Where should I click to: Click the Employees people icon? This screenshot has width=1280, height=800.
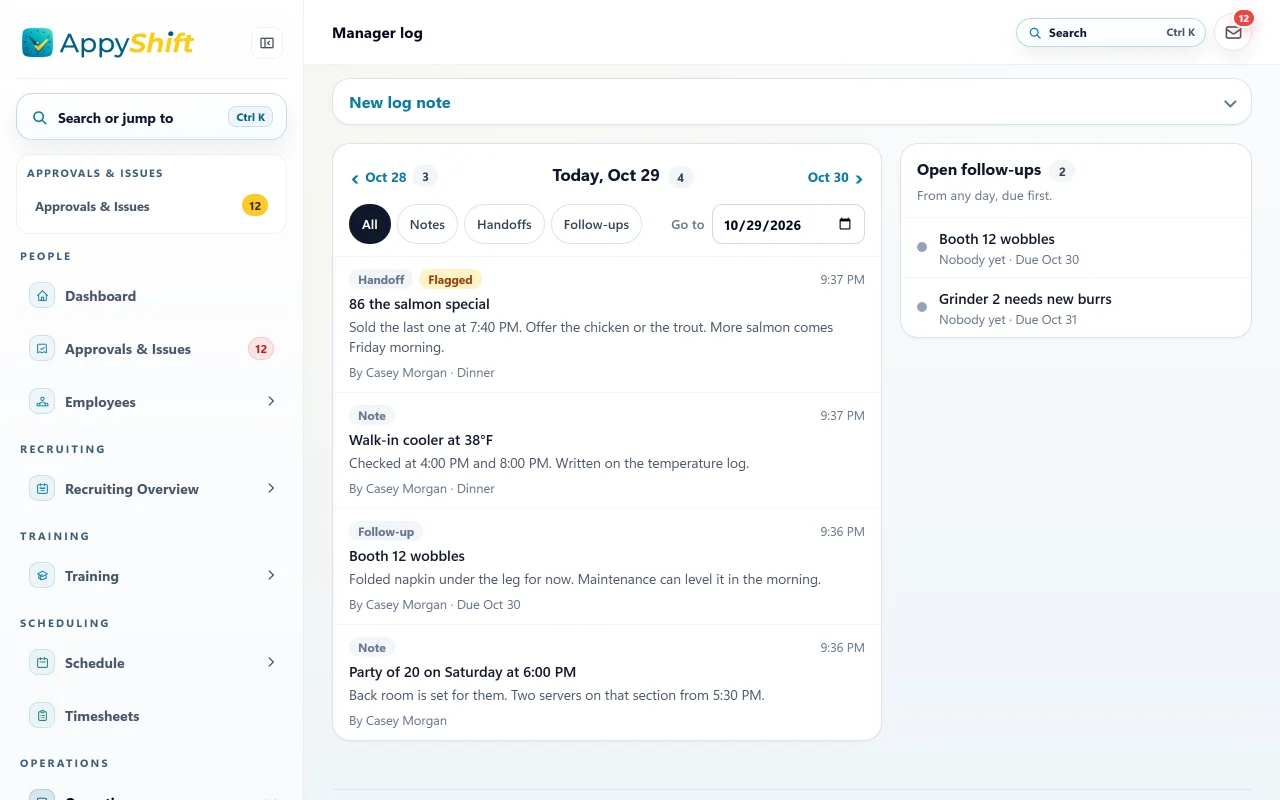(42, 402)
